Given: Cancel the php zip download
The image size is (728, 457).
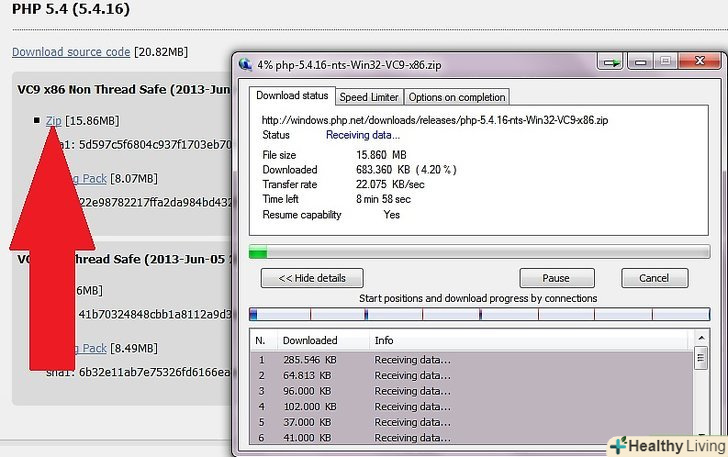Looking at the screenshot, I should (x=654, y=278).
